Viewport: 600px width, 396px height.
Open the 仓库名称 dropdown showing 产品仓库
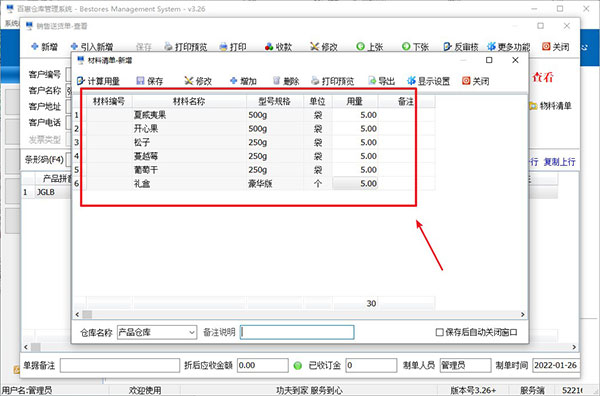coord(157,332)
